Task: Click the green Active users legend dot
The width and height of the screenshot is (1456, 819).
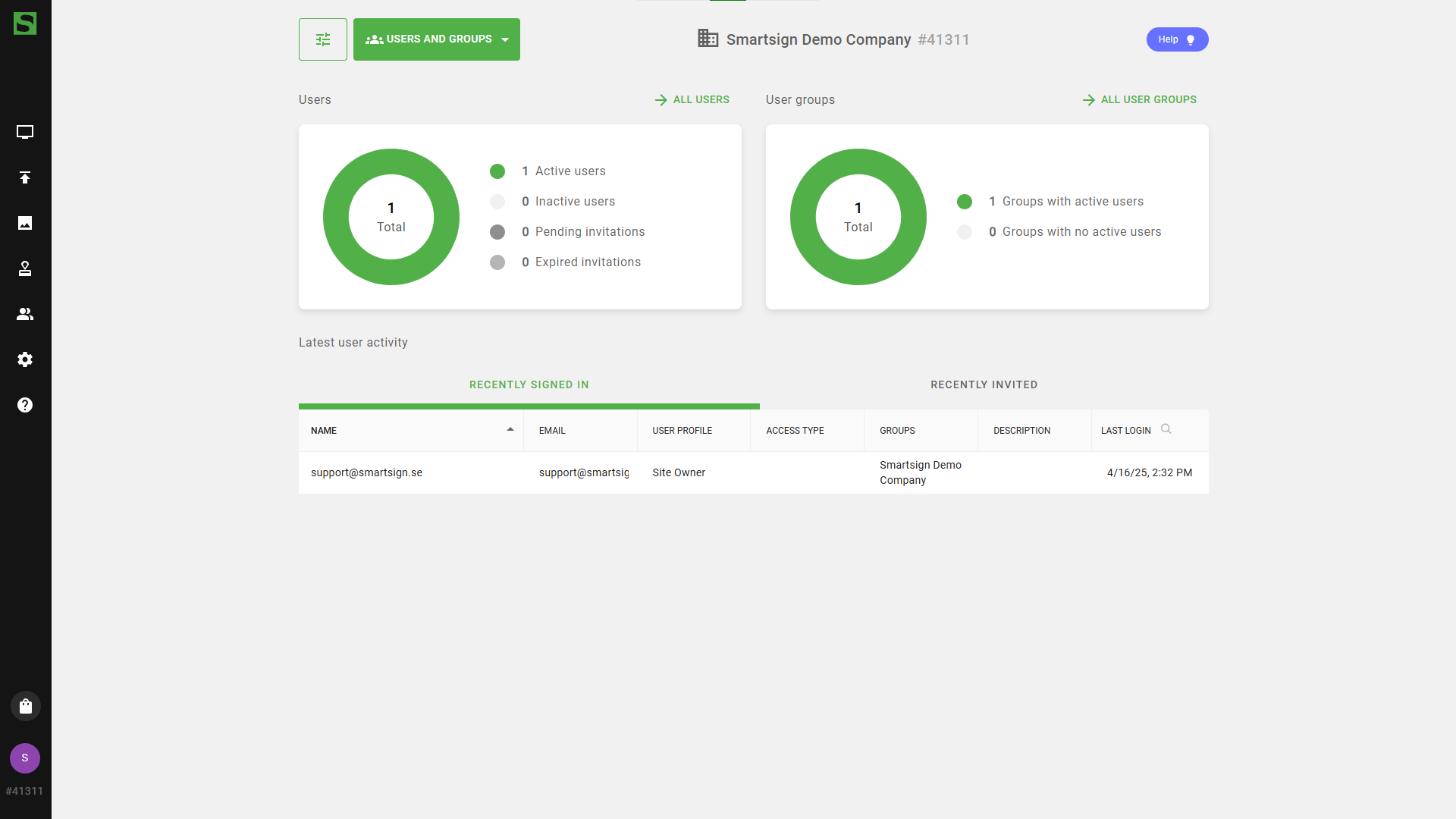Action: (x=497, y=171)
